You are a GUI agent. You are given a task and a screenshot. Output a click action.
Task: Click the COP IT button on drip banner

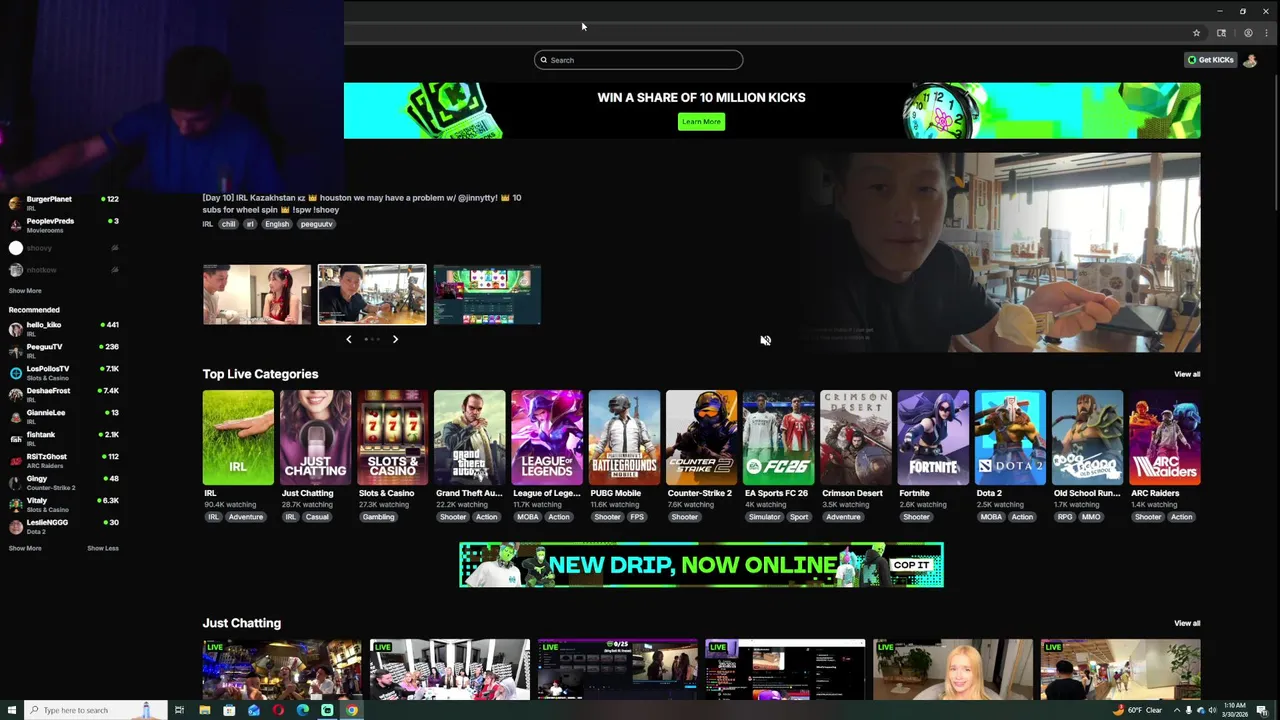pos(911,565)
